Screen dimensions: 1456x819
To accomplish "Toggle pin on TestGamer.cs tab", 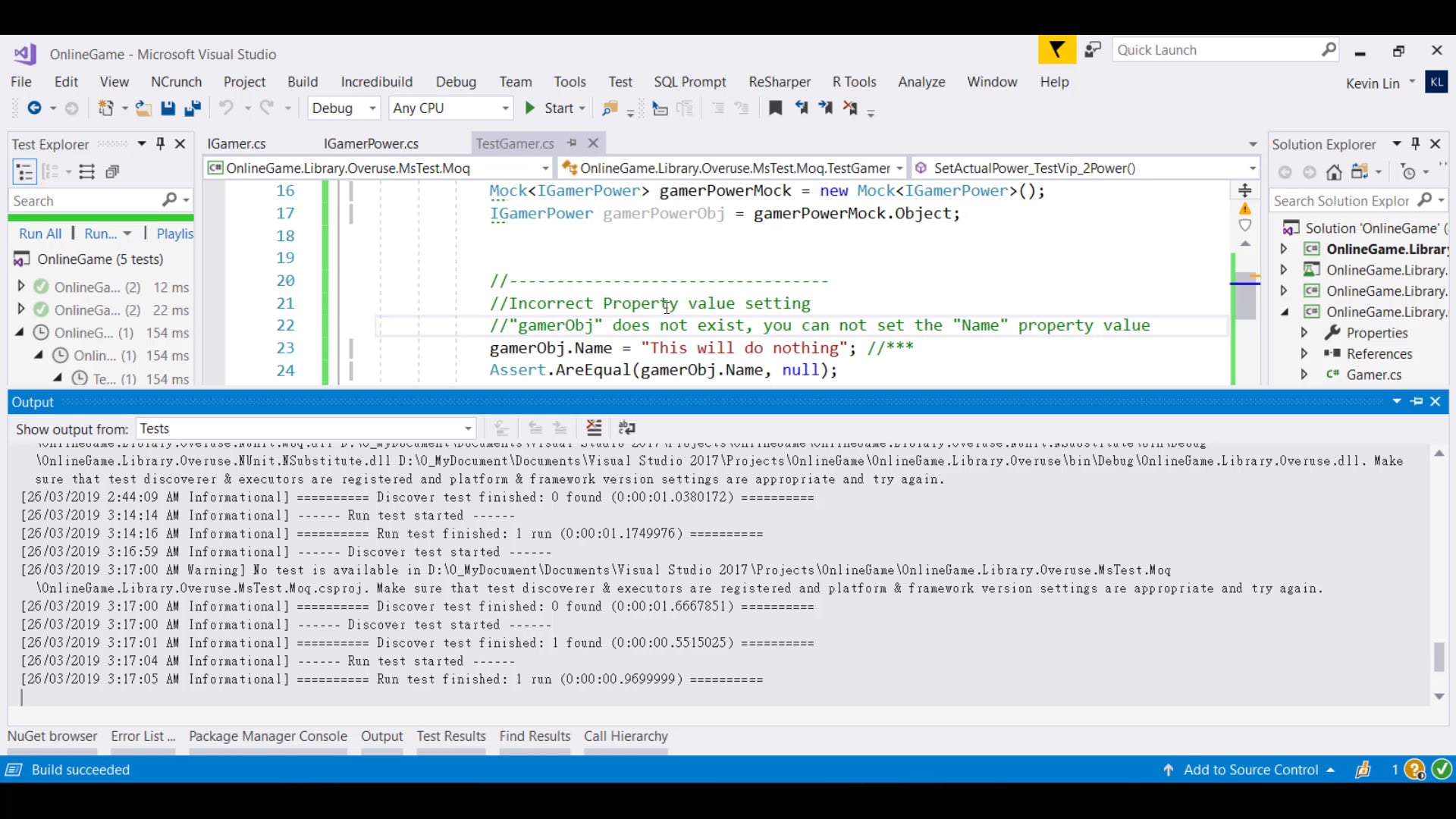I will pos(573,143).
